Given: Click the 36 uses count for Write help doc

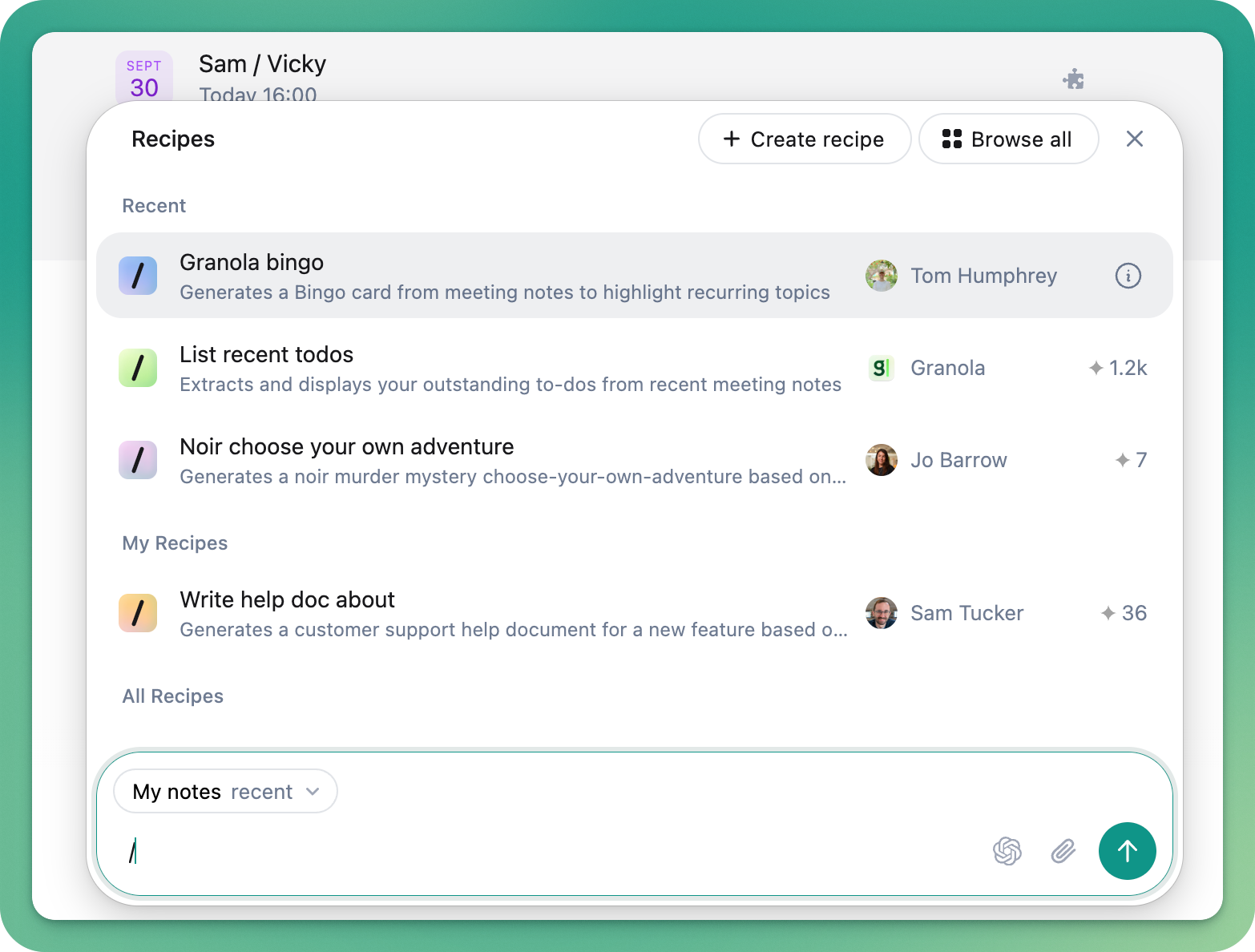Looking at the screenshot, I should pyautogui.click(x=1124, y=613).
